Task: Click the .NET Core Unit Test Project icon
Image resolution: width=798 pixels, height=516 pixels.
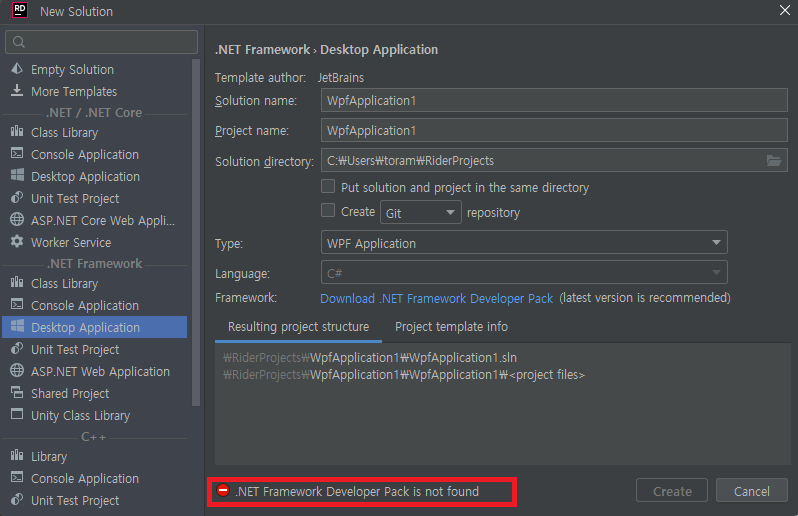Action: point(17,197)
